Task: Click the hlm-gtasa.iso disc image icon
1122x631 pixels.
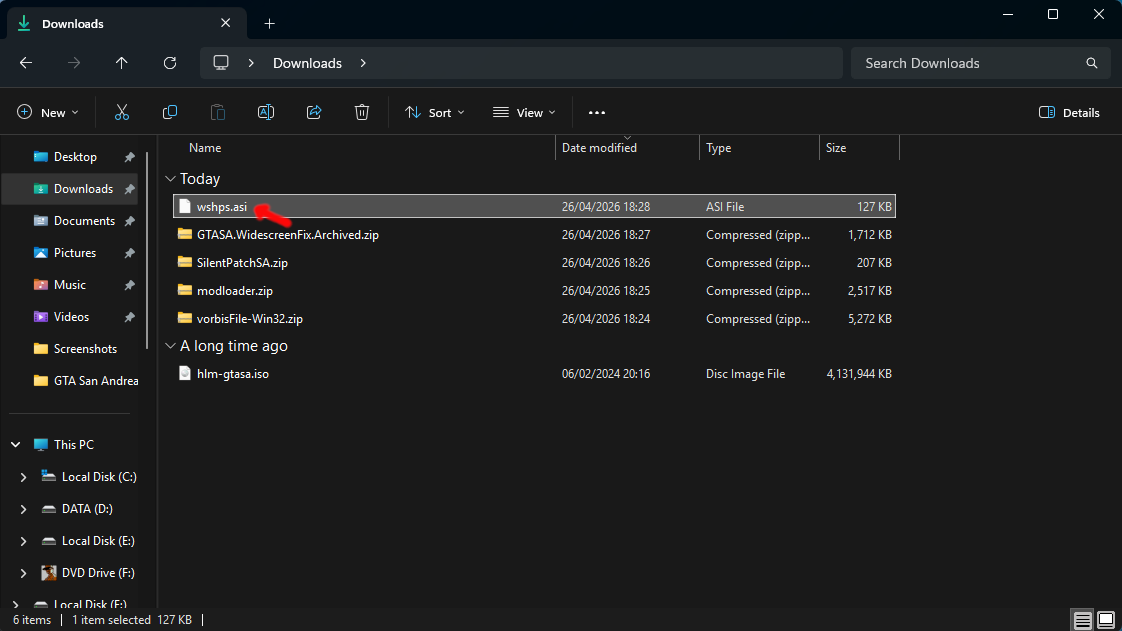Action: pyautogui.click(x=185, y=373)
